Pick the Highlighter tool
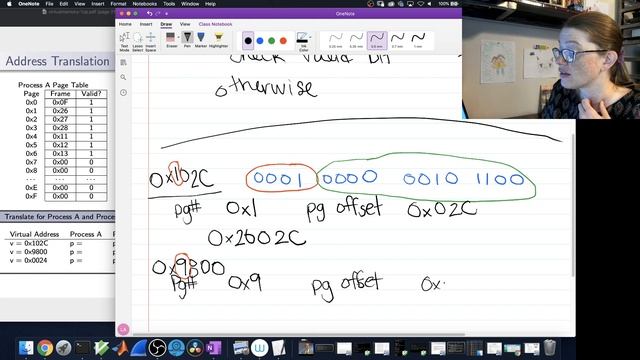The width and height of the screenshot is (640, 360). 218,40
